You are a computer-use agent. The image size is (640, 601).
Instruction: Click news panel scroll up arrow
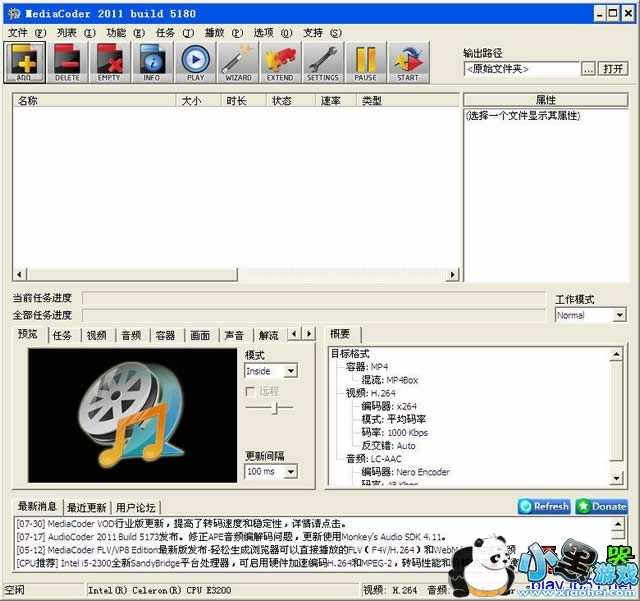pos(618,524)
